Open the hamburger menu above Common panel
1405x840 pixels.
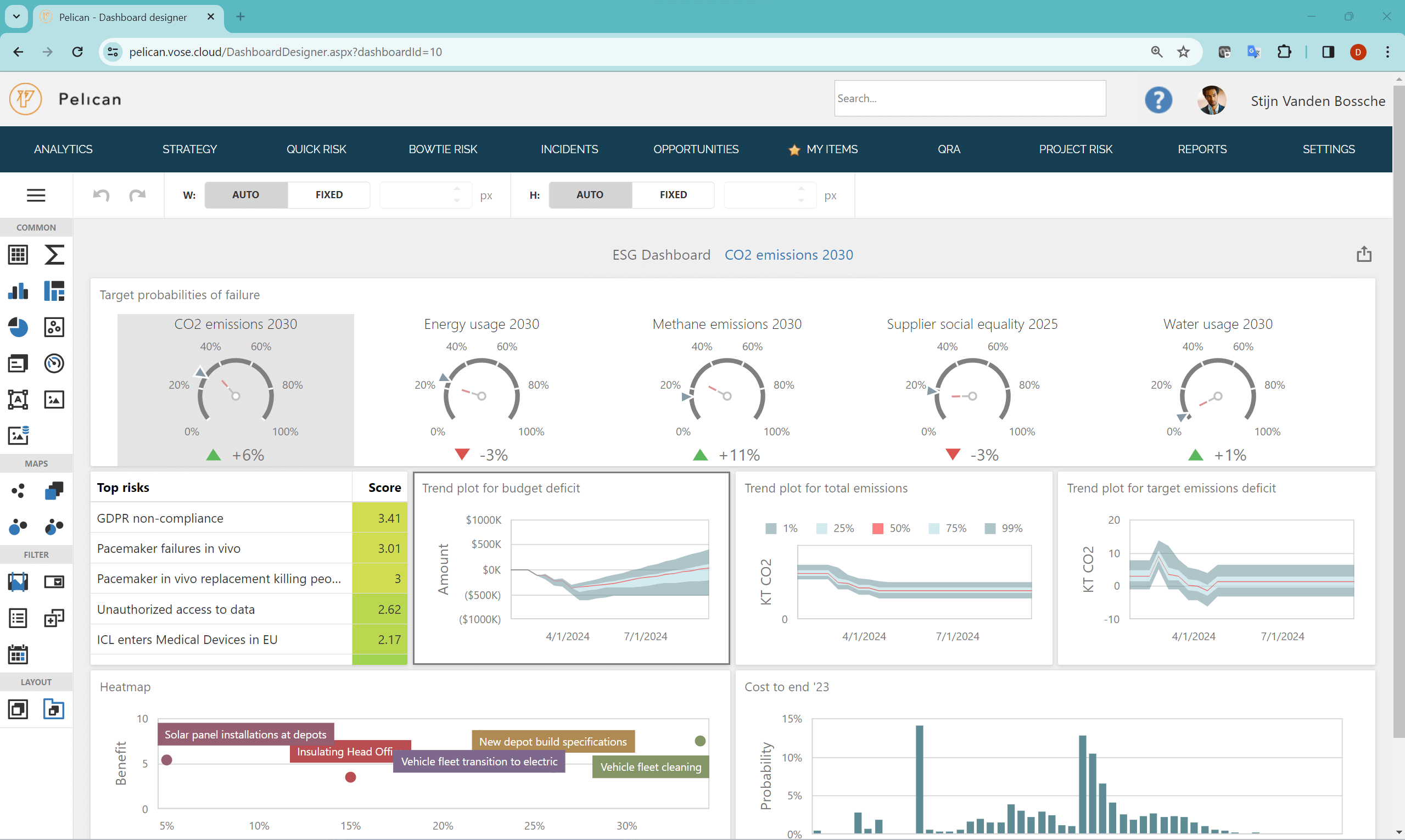pos(36,195)
